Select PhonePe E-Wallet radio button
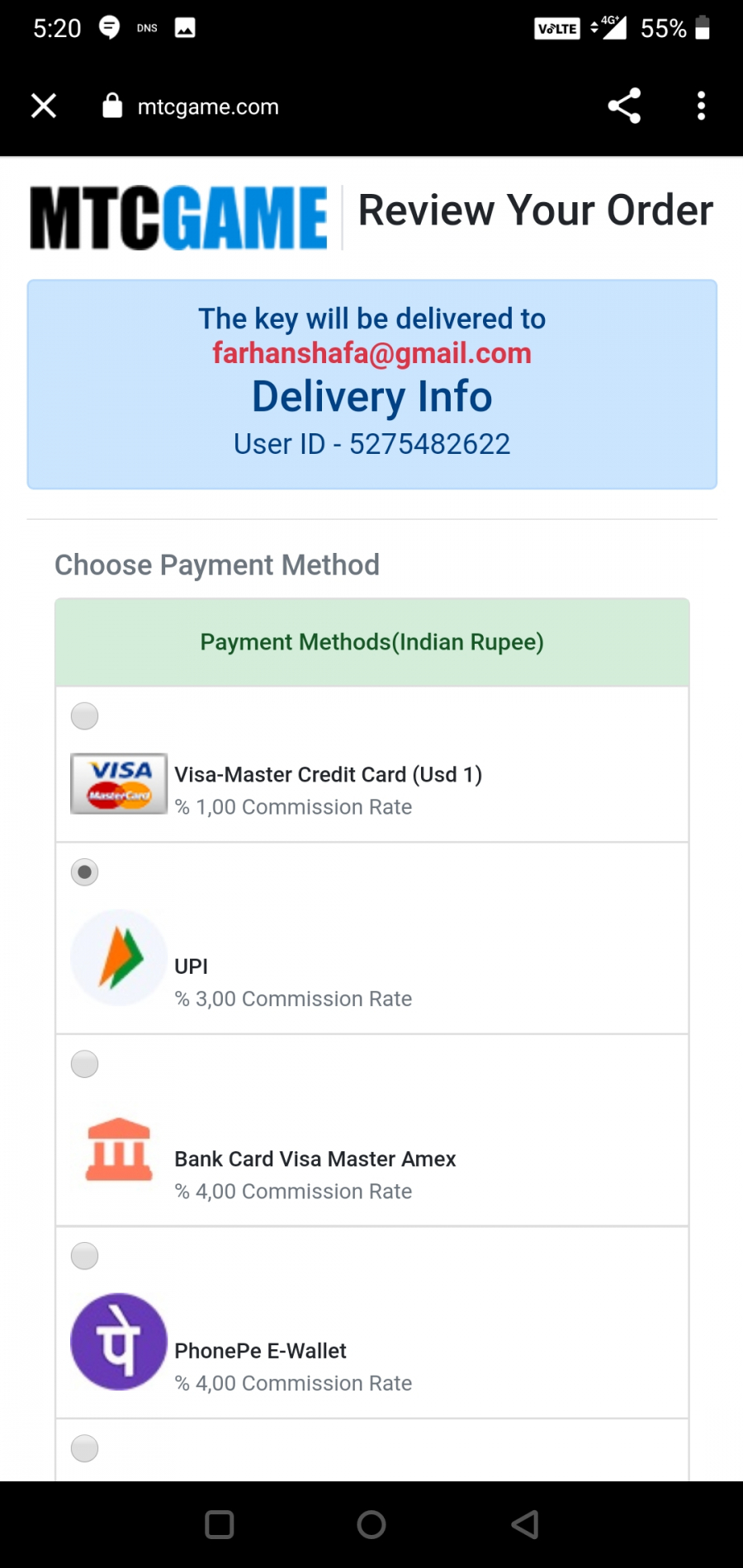 84,1256
